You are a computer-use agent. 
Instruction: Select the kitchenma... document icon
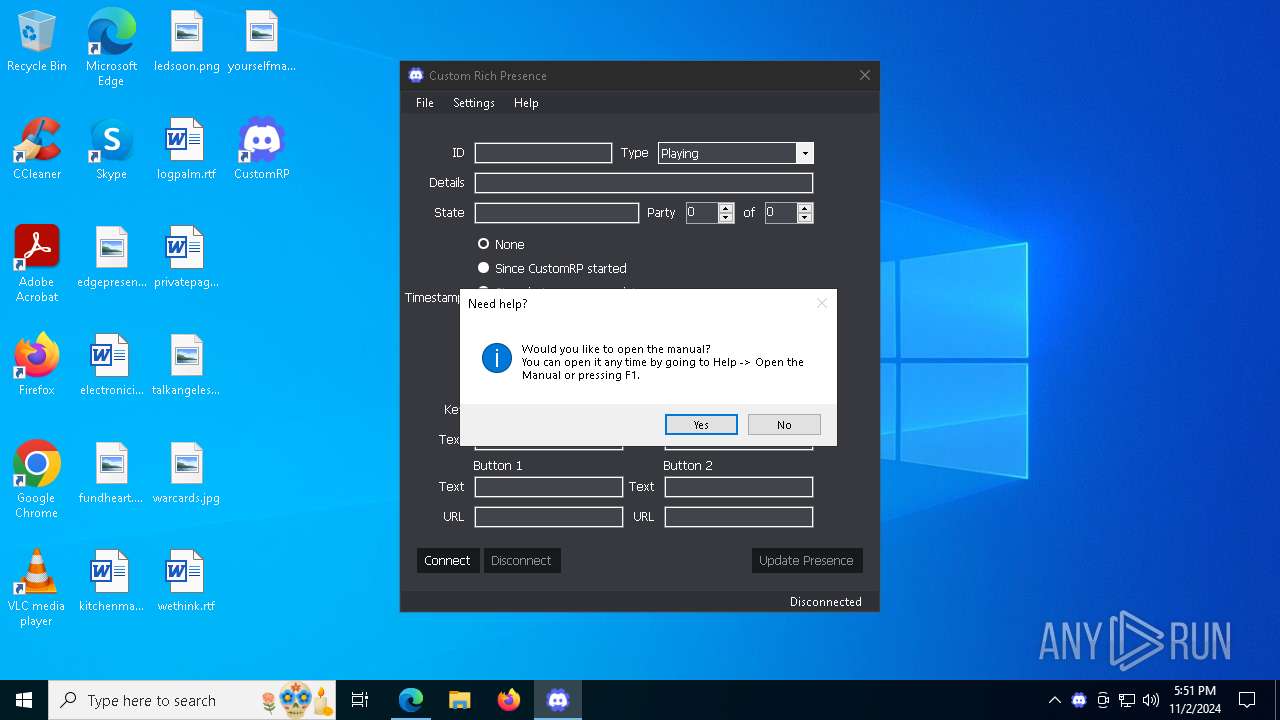point(111,582)
